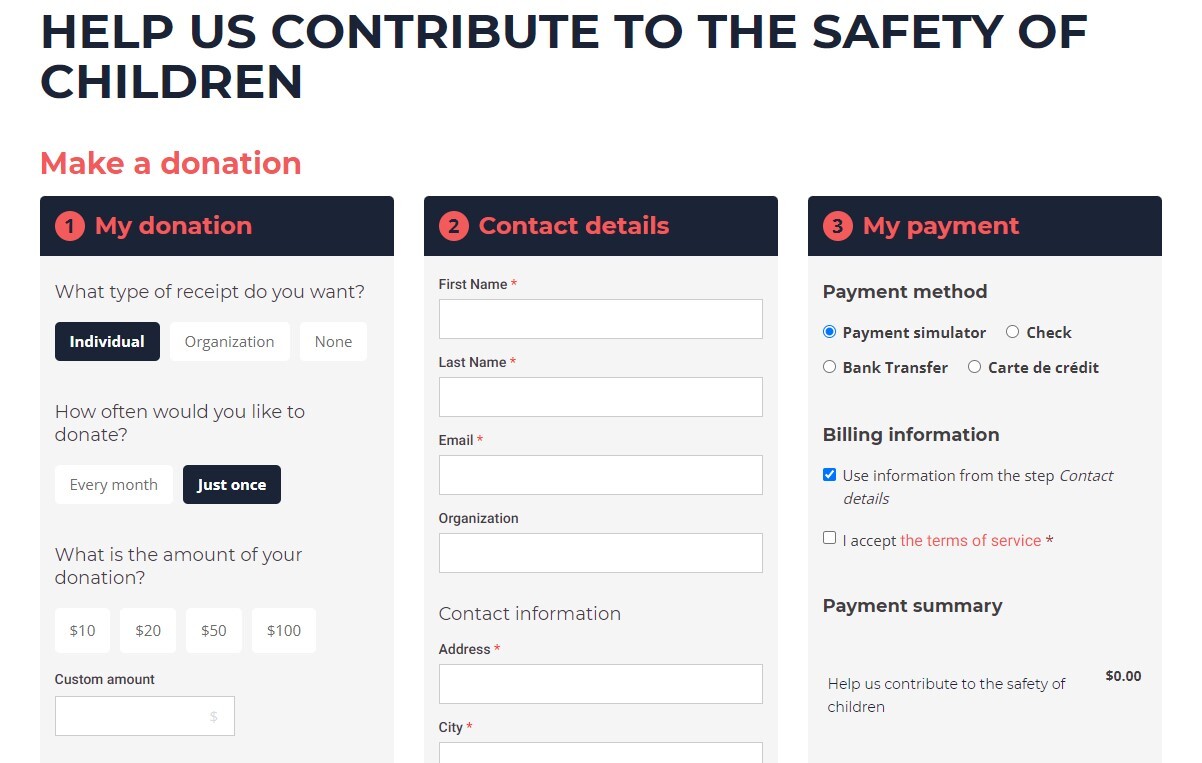The width and height of the screenshot is (1202, 763).
Task: Select Payment simulator radio button
Action: click(x=829, y=332)
